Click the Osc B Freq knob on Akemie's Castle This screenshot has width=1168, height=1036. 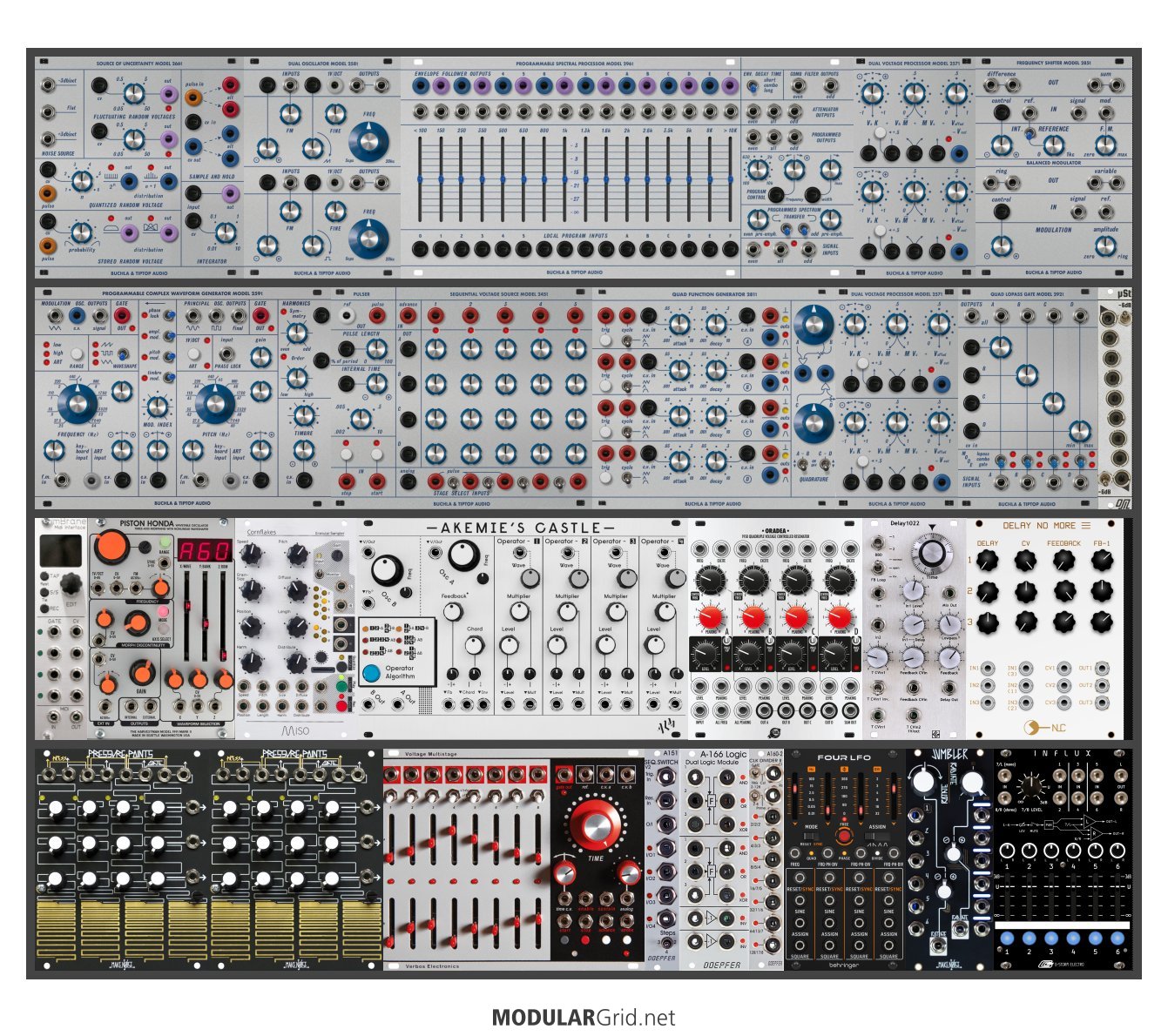387,571
